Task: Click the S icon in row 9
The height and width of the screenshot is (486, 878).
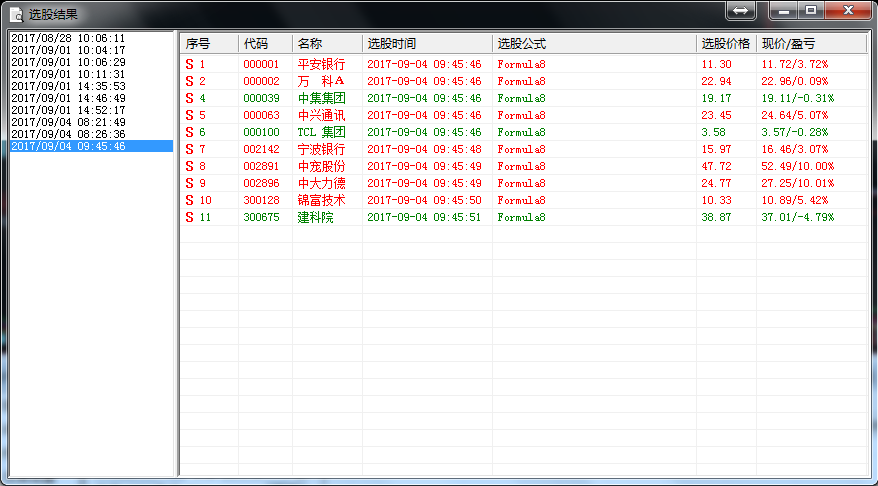Action: 189,183
